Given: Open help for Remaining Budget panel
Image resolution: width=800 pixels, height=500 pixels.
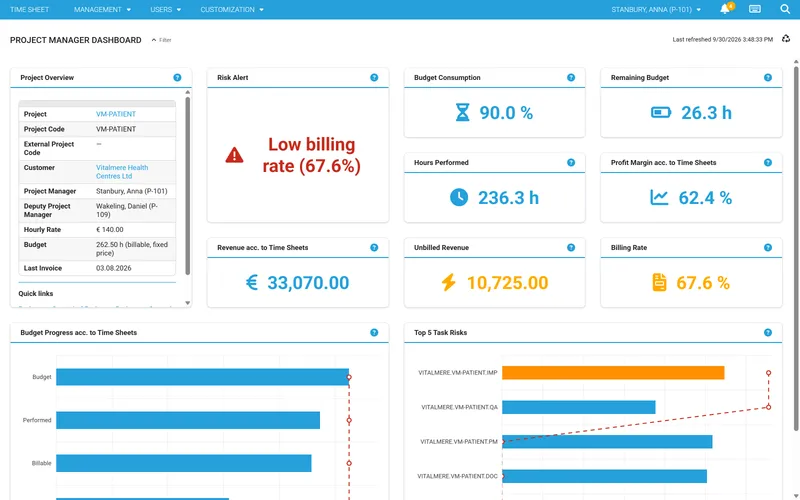Looking at the screenshot, I should (768, 78).
